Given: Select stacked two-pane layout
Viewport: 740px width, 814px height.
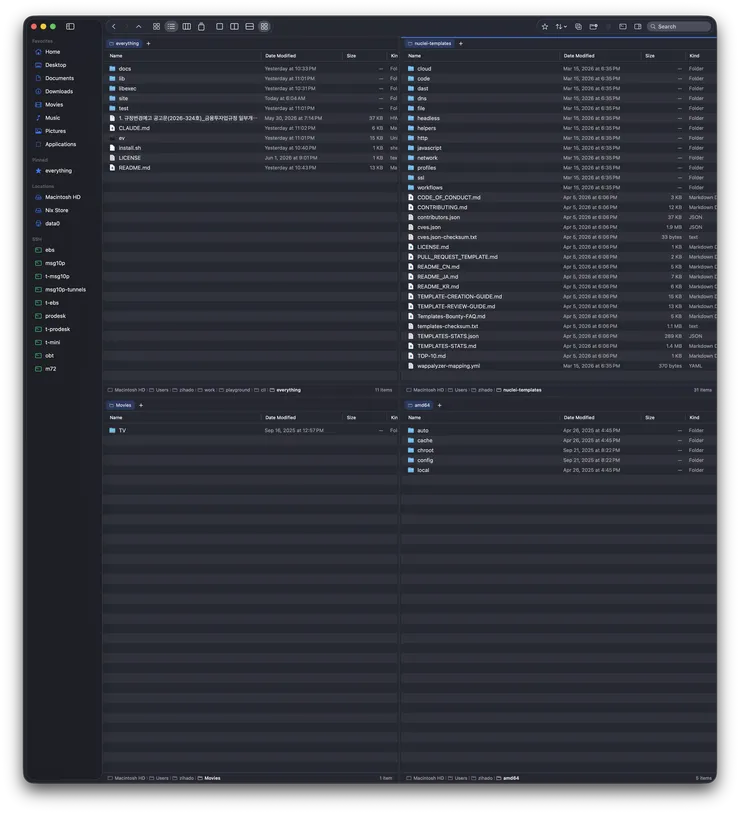Looking at the screenshot, I should [249, 26].
